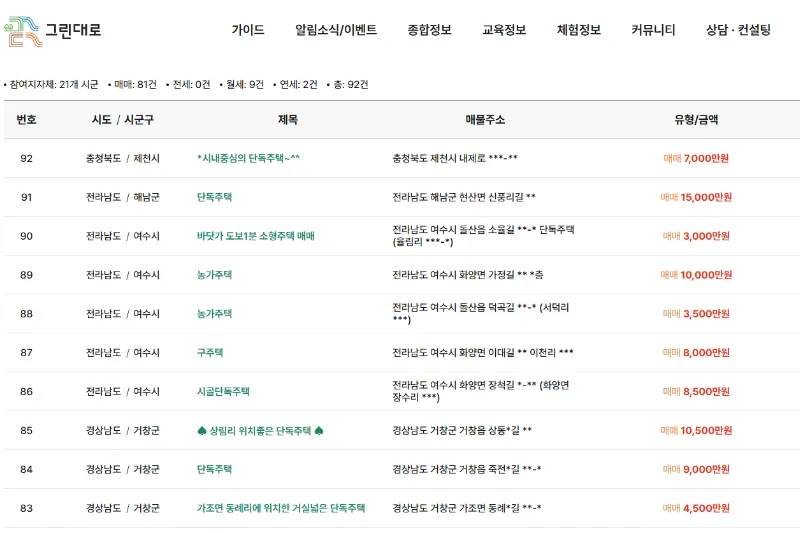
Task: Click region cell 전라남도 / 해남군
Action: pyautogui.click(x=122, y=197)
